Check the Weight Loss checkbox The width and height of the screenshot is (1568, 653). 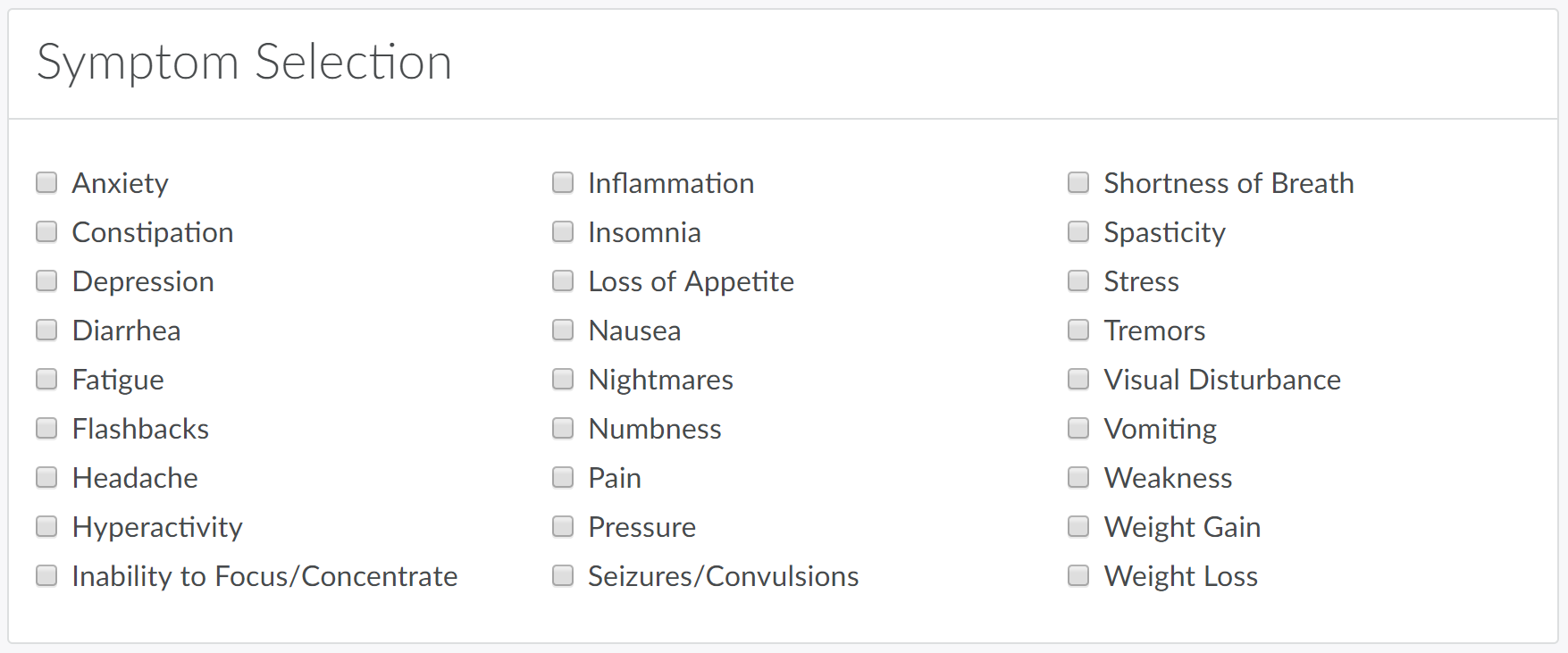coord(1078,576)
